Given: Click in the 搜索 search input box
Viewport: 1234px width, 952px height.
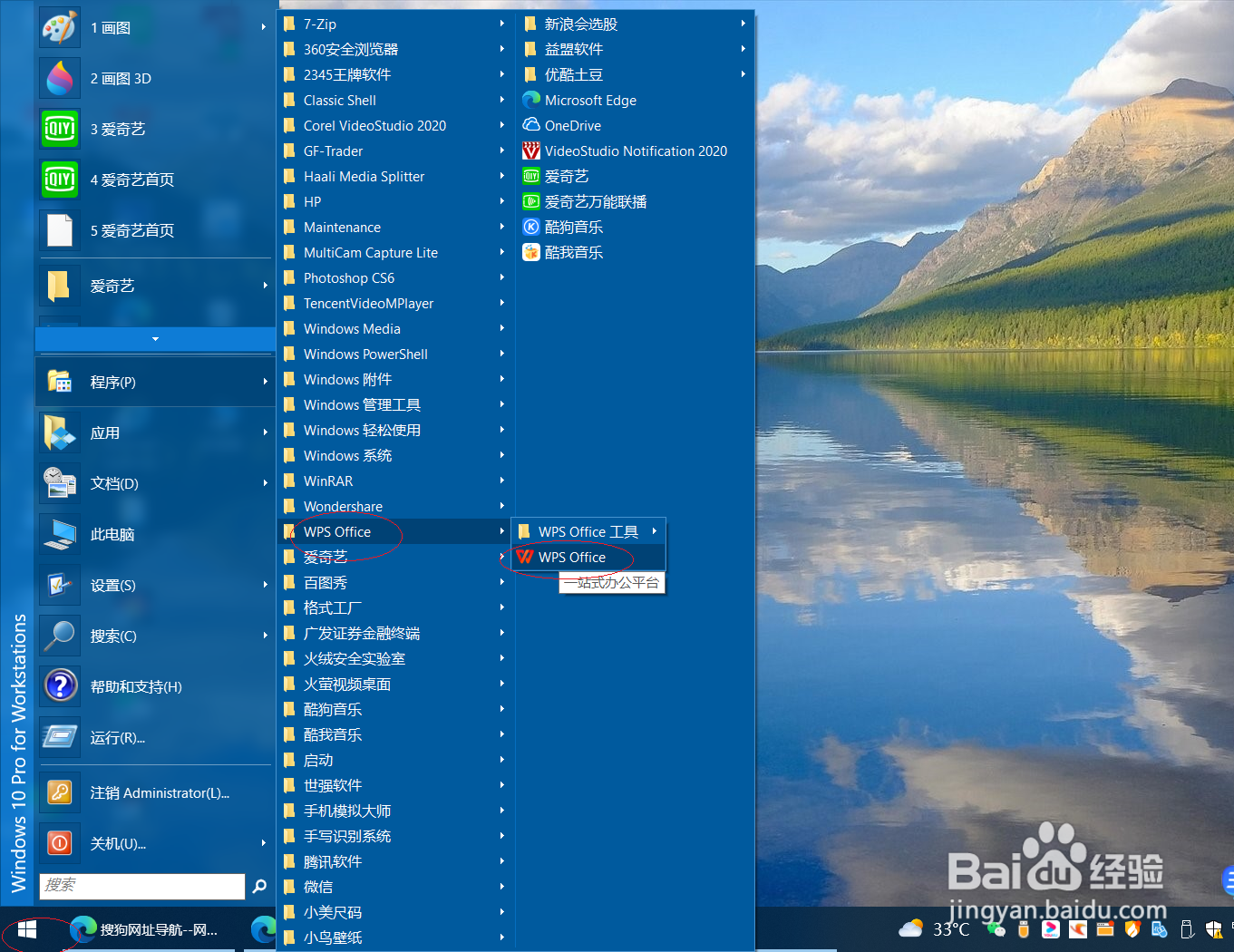Looking at the screenshot, I should pyautogui.click(x=142, y=886).
